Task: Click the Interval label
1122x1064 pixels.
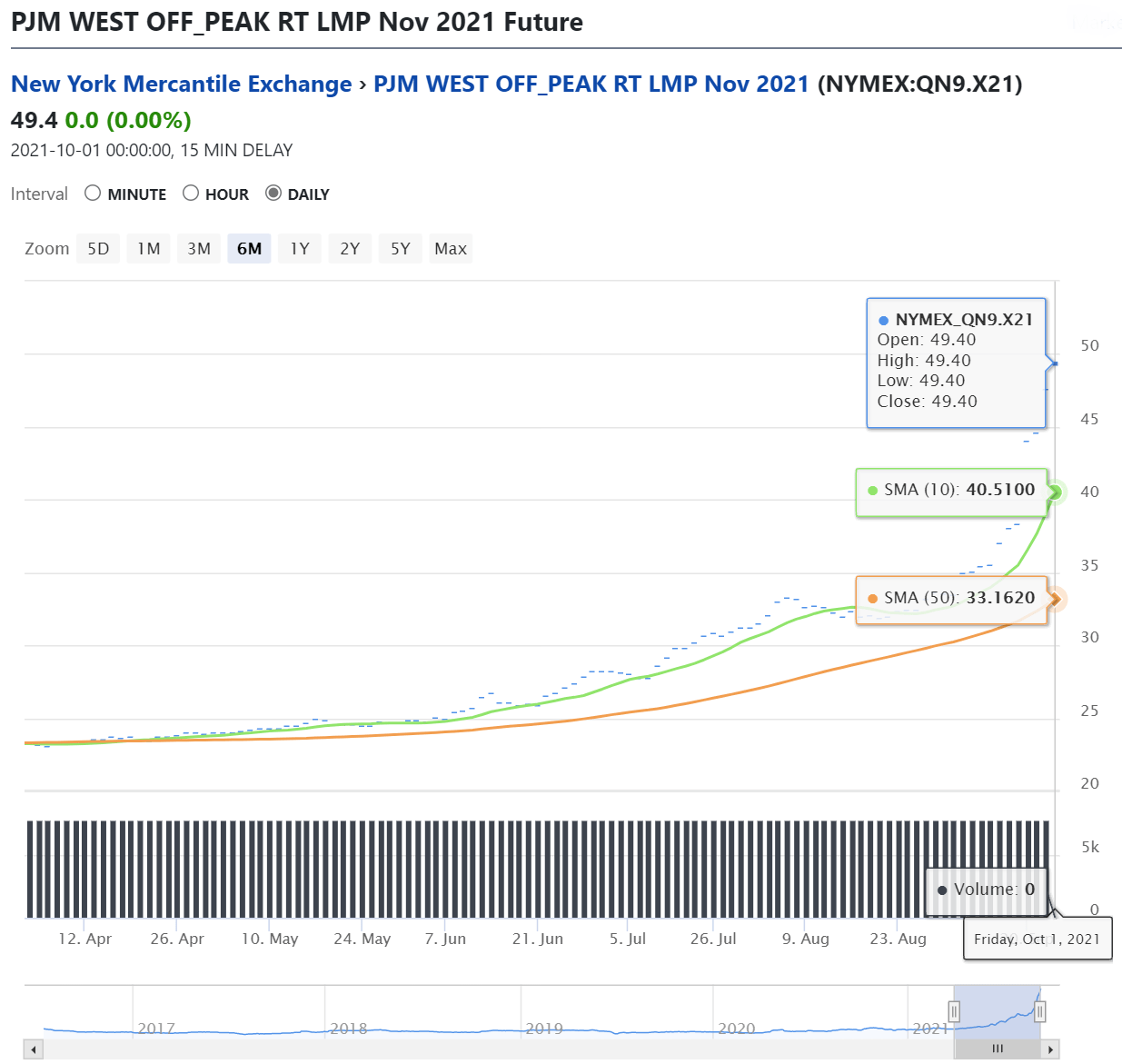Action: pyautogui.click(x=39, y=194)
